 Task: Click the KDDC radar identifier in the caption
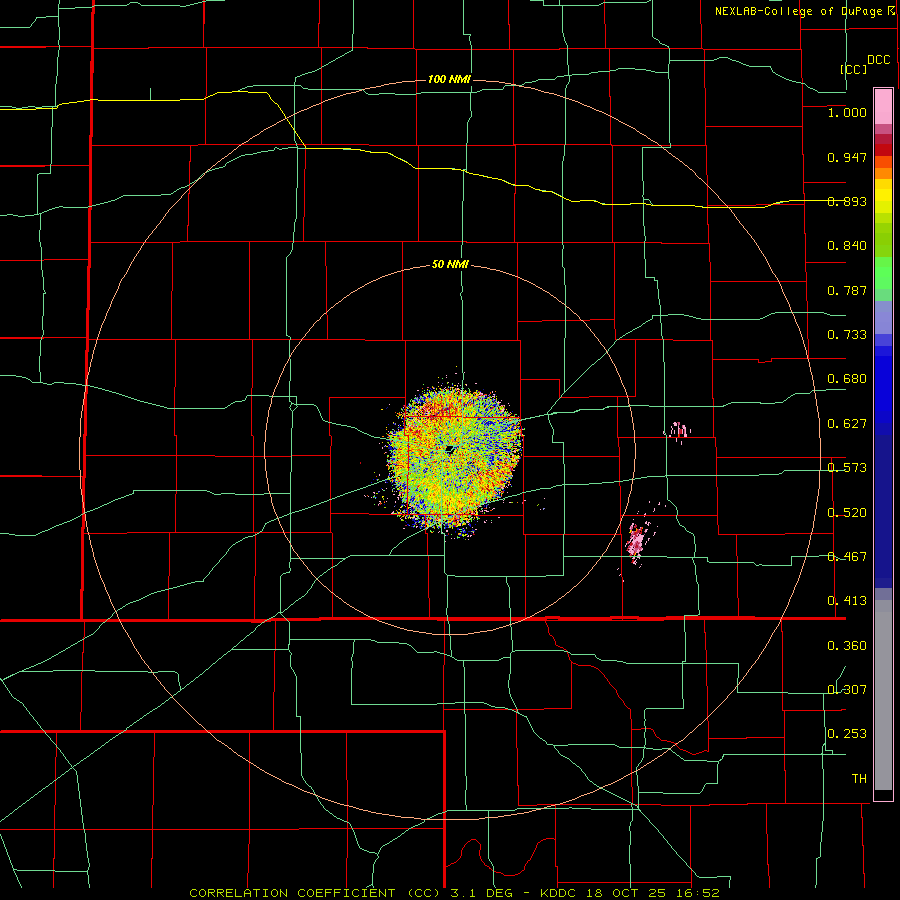pyautogui.click(x=560, y=893)
